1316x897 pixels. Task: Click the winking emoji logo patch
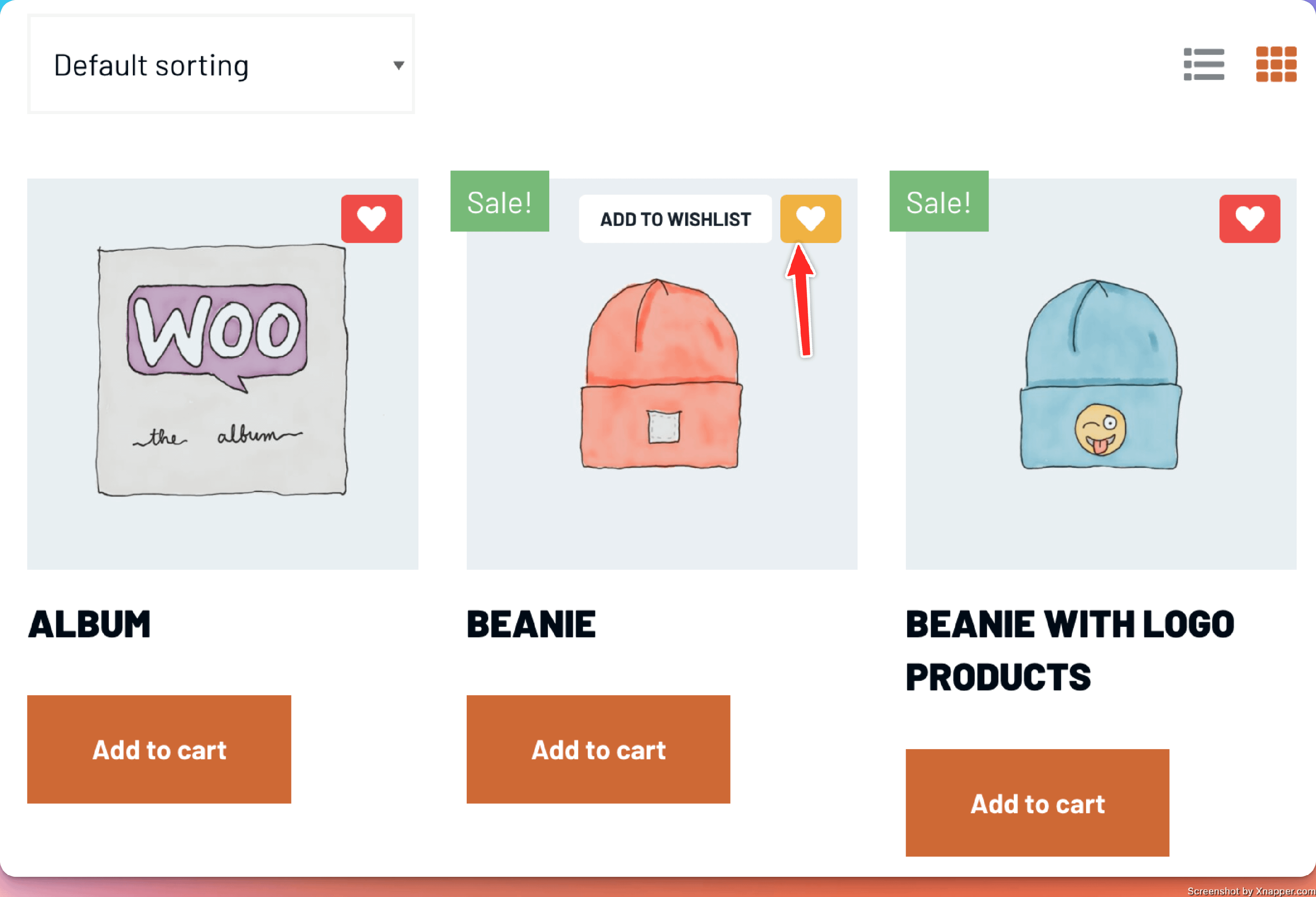coord(1100,429)
